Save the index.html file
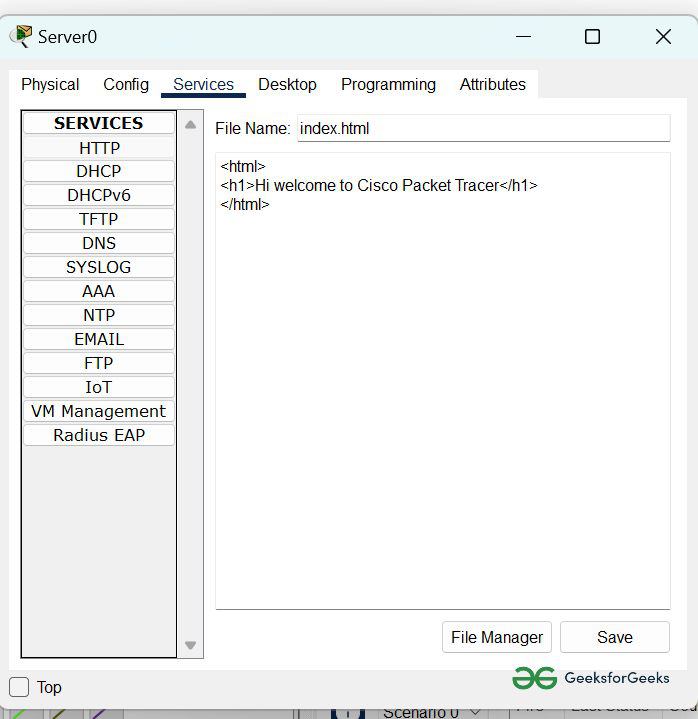Viewport: 698px width, 719px height. [x=615, y=637]
